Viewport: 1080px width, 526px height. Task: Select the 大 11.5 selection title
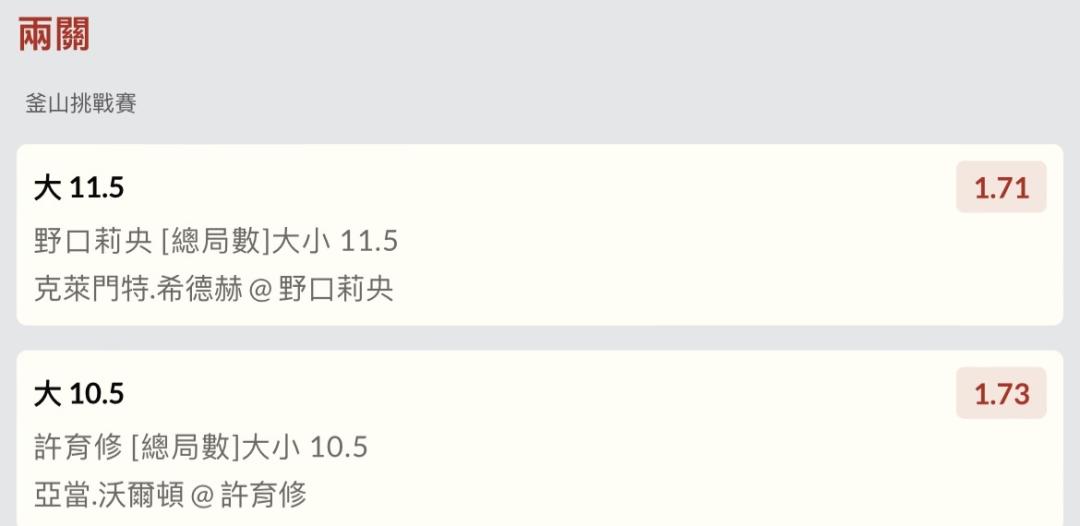pyautogui.click(x=79, y=188)
